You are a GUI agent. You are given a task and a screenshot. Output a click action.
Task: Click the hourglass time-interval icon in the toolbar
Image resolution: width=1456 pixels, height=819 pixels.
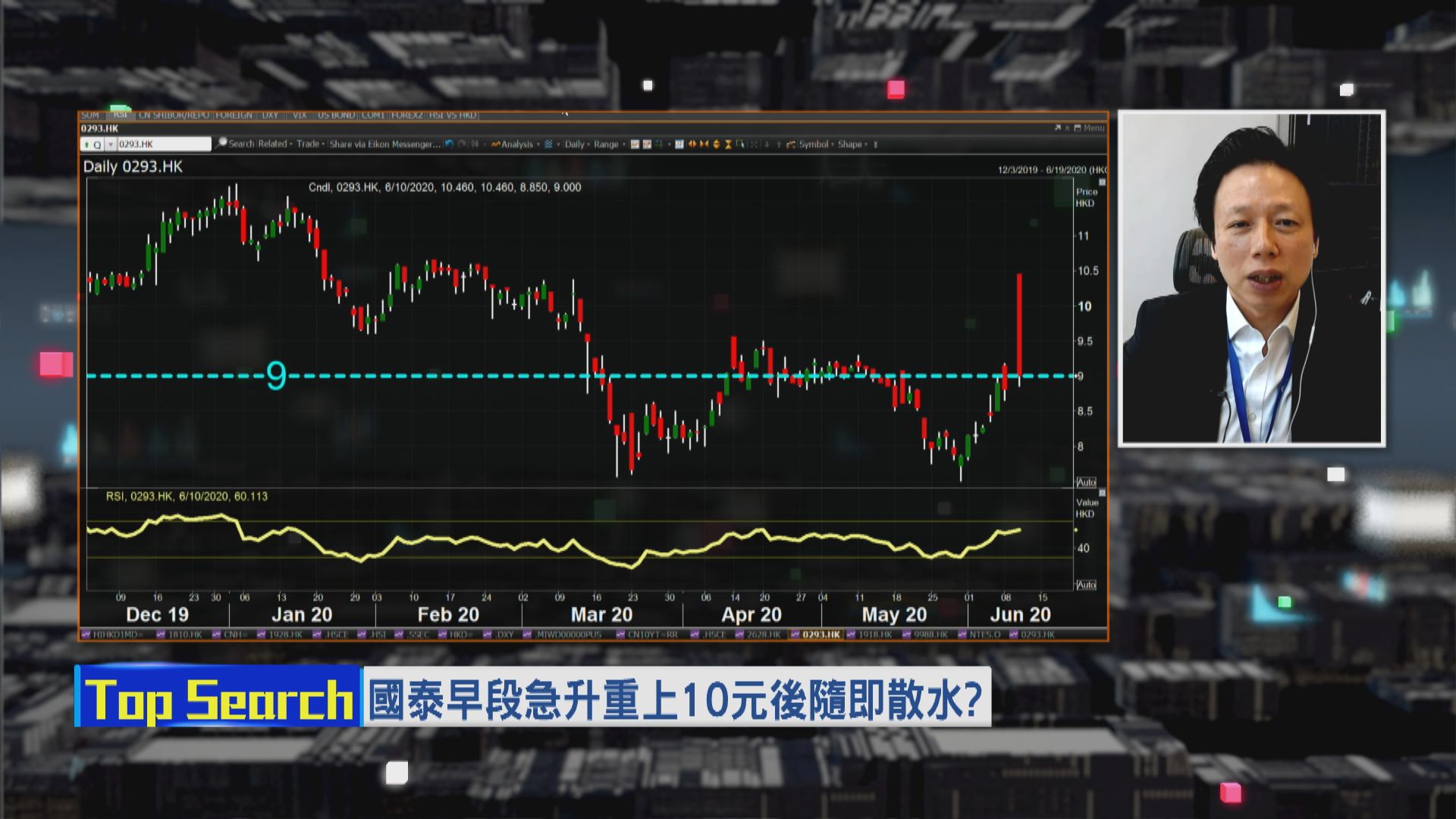point(728,144)
